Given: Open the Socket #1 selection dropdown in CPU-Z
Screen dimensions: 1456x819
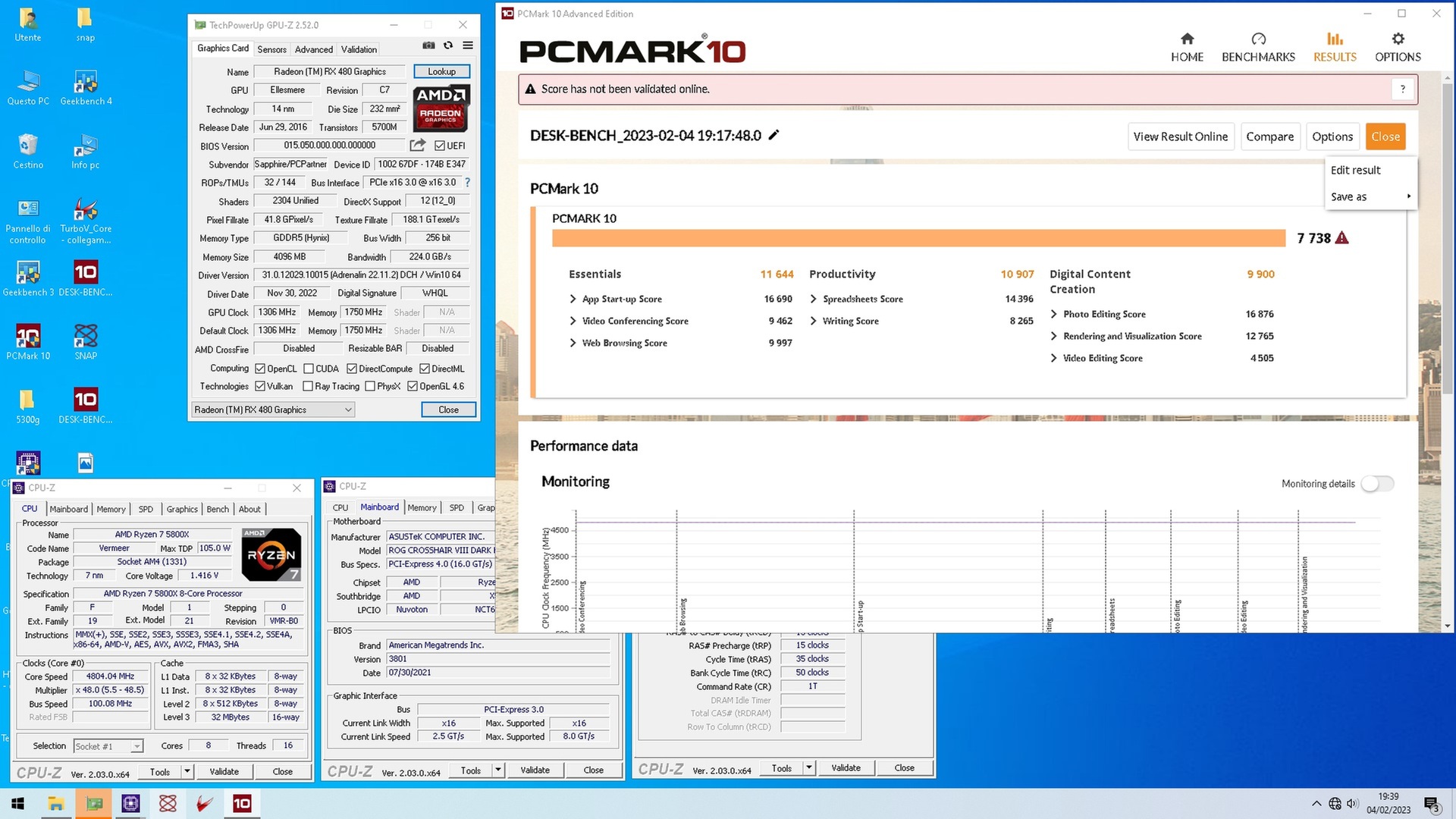Looking at the screenshot, I should tap(108, 746).
